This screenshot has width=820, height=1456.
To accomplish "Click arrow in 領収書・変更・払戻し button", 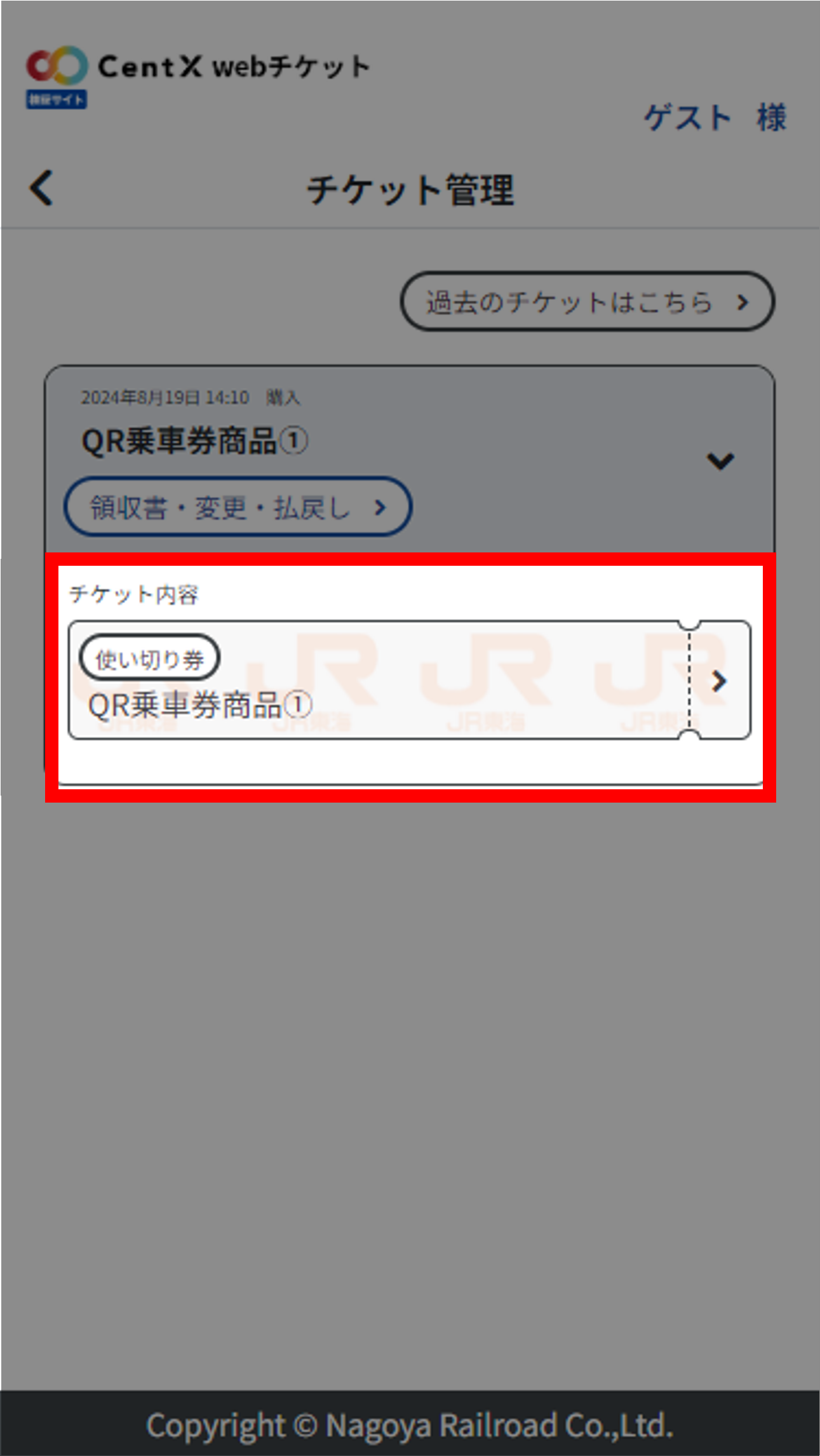I will tap(380, 507).
